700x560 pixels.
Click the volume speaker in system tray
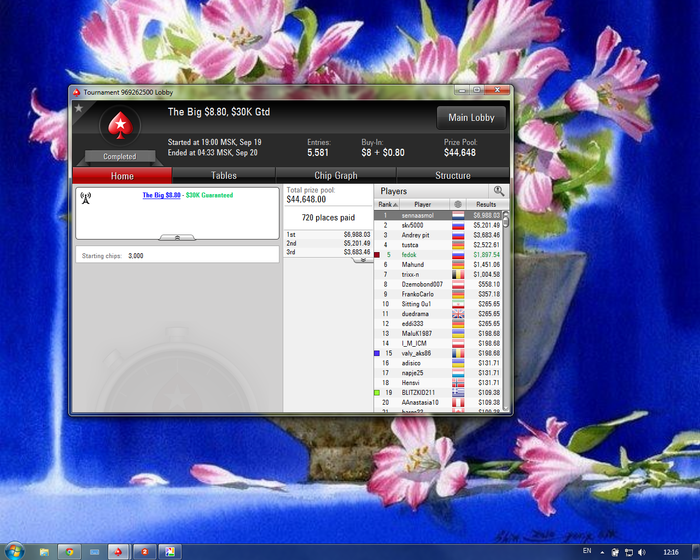642,552
